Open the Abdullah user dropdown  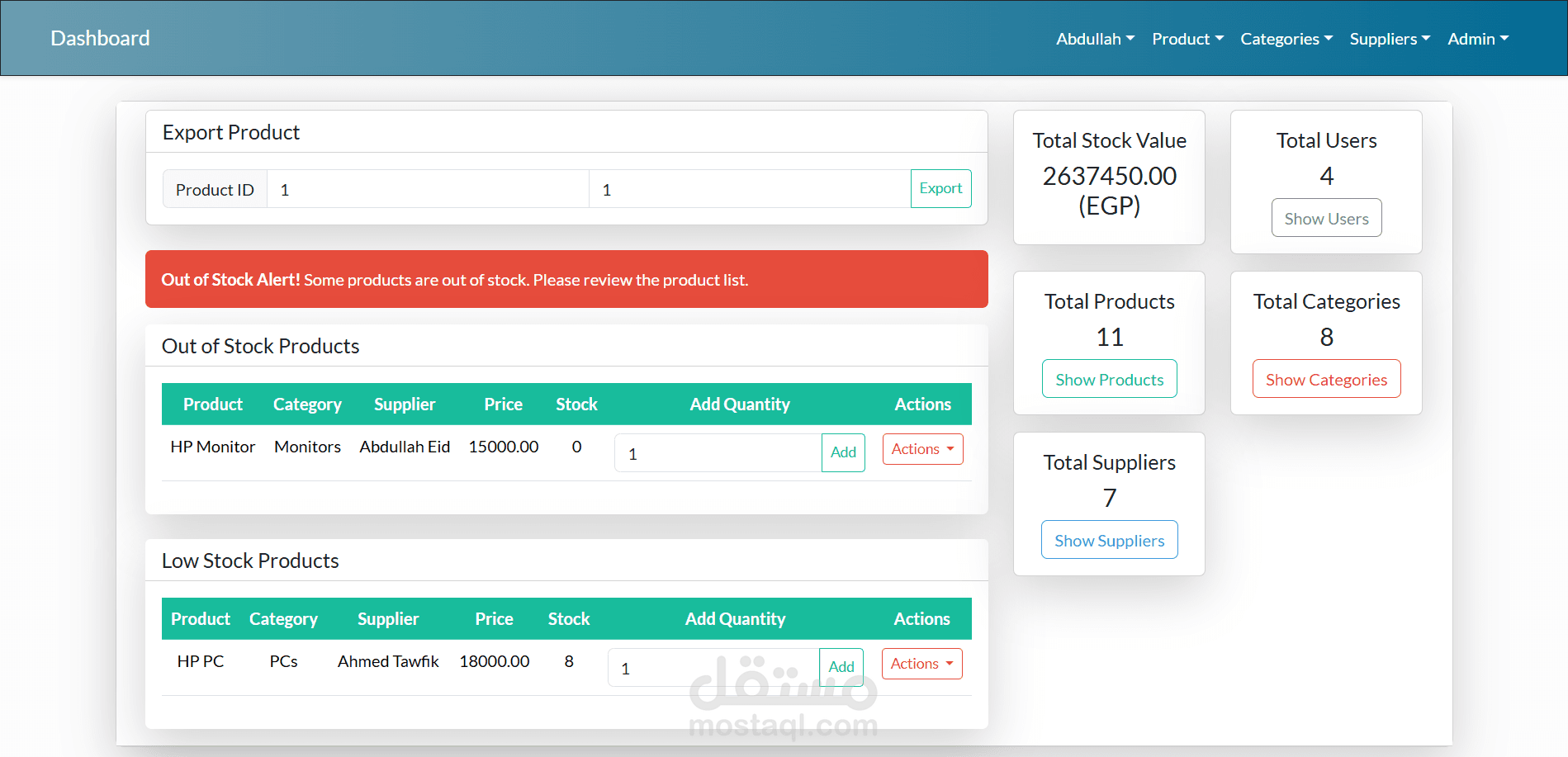1095,39
